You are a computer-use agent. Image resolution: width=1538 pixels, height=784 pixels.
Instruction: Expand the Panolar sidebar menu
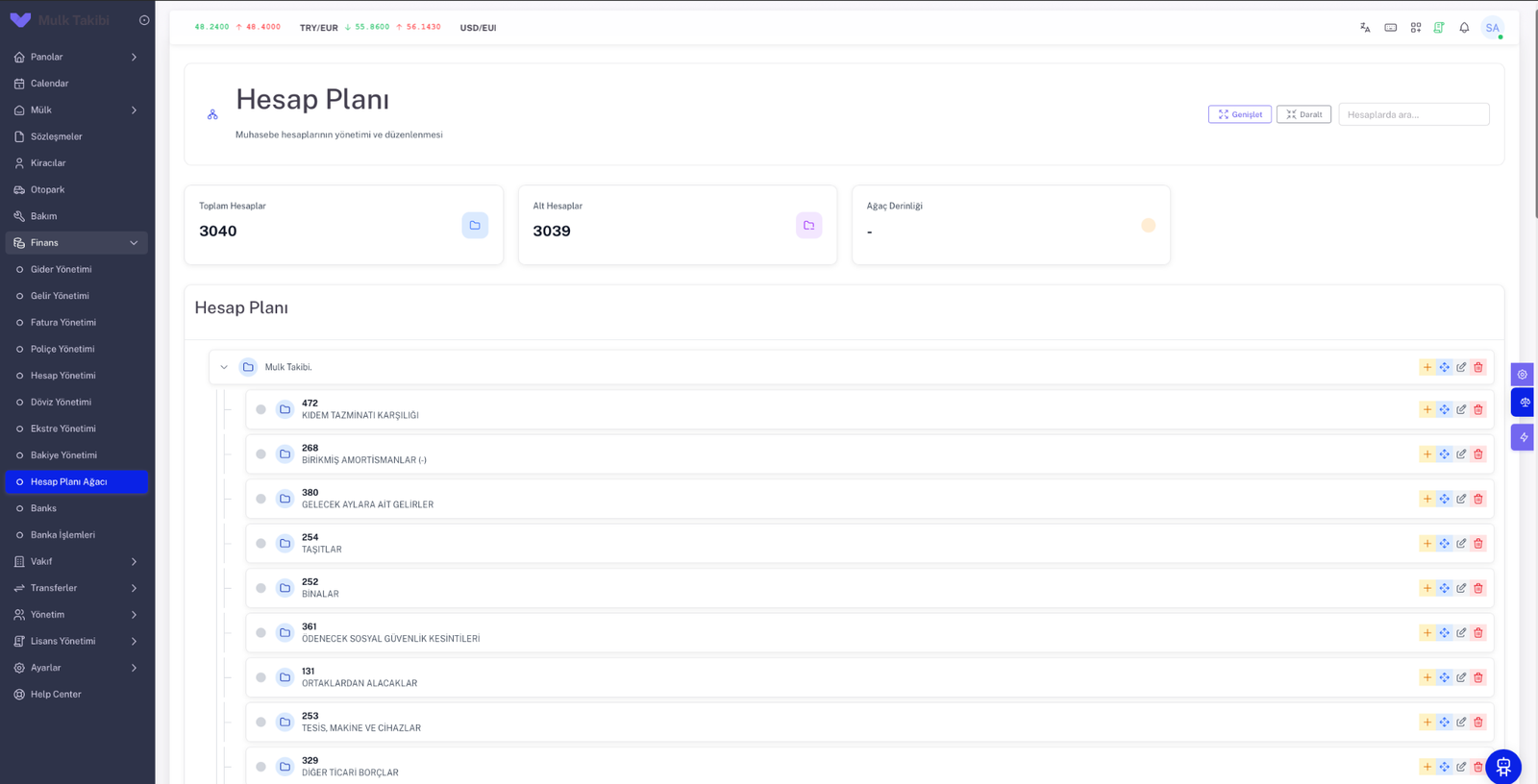[x=77, y=57]
